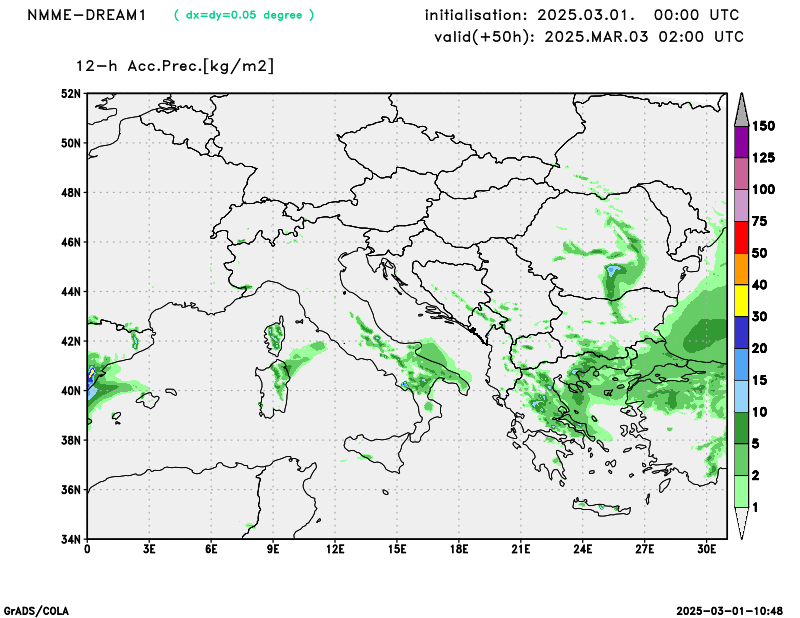The width and height of the screenshot is (800, 618).
Task: Click the colorbar value label 125
Action: pyautogui.click(x=764, y=158)
